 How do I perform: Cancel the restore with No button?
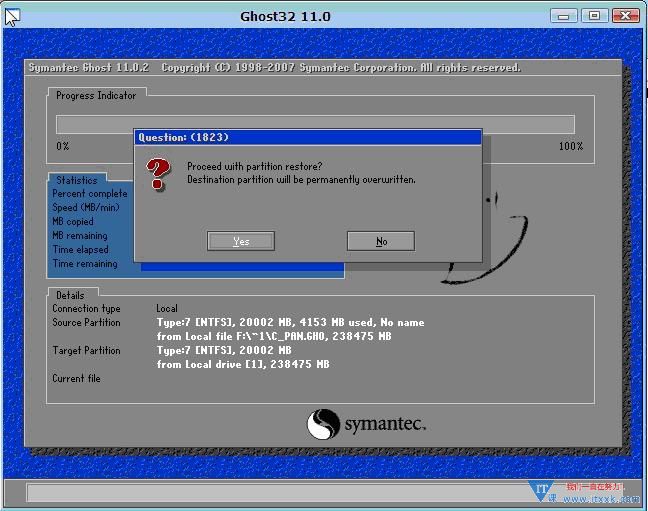[381, 241]
